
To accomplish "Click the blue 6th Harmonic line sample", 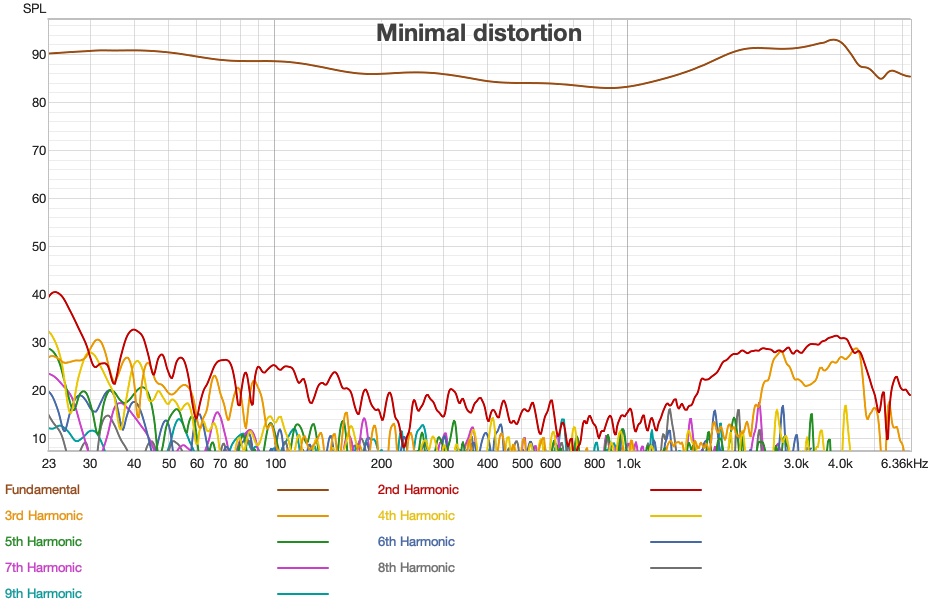I will tap(676, 541).
